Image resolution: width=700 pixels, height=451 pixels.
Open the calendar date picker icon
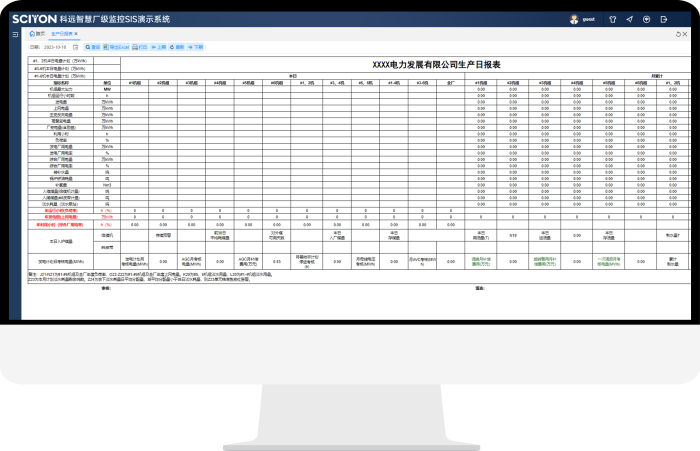77,47
